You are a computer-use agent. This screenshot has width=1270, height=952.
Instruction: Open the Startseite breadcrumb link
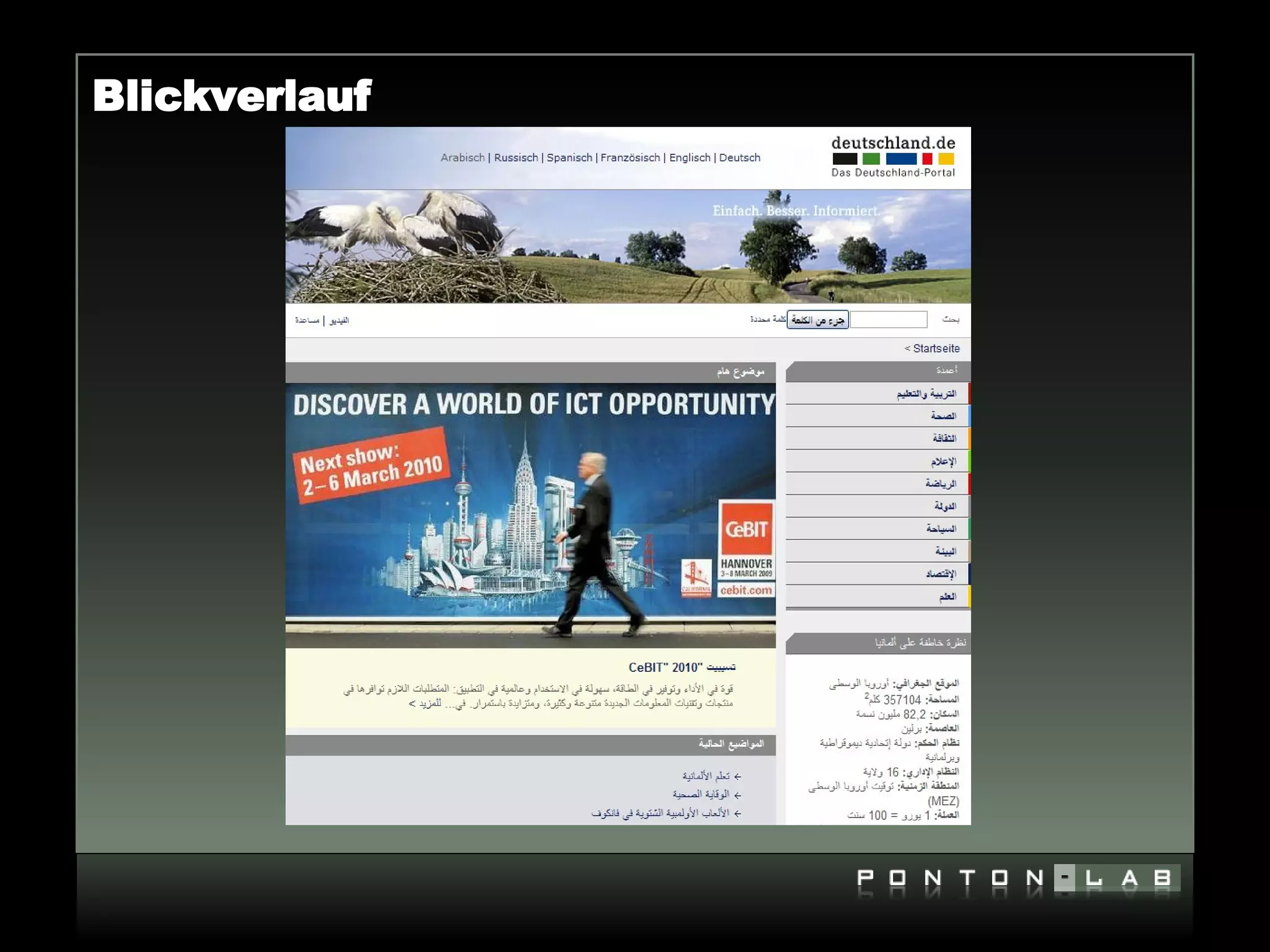click(936, 348)
